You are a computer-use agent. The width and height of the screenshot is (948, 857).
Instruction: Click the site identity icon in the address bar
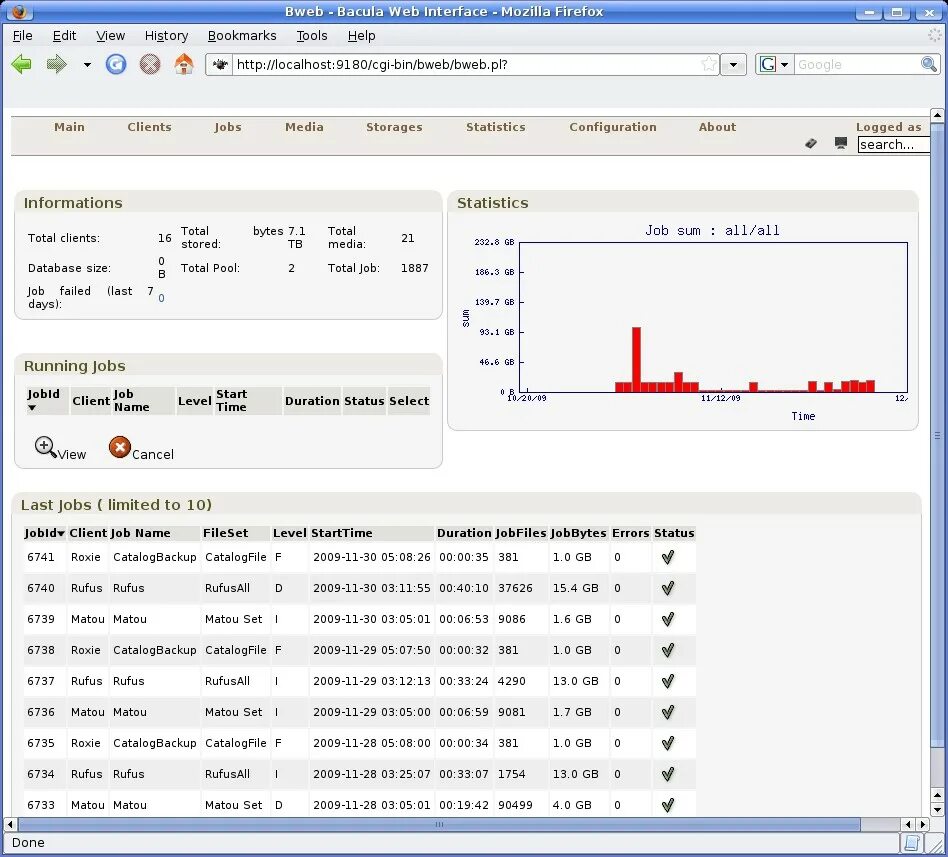[x=220, y=64]
